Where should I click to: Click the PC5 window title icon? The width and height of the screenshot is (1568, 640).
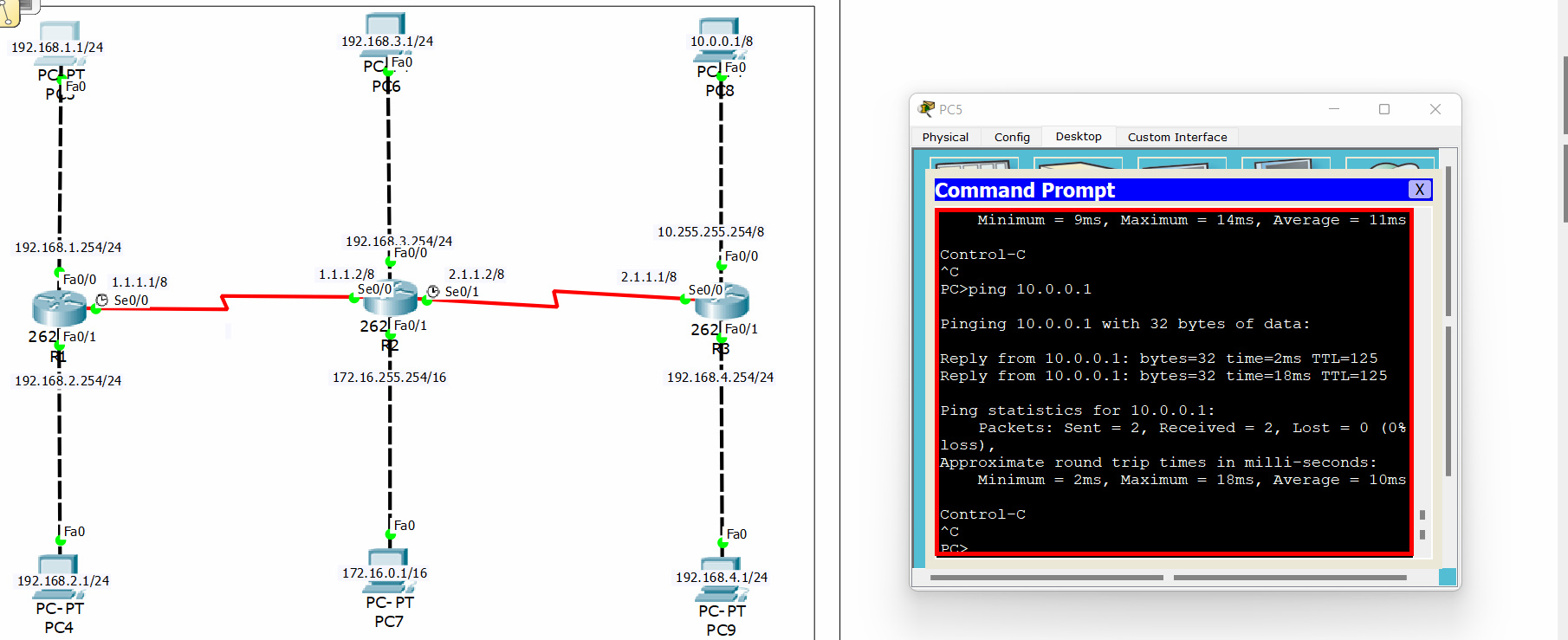926,109
